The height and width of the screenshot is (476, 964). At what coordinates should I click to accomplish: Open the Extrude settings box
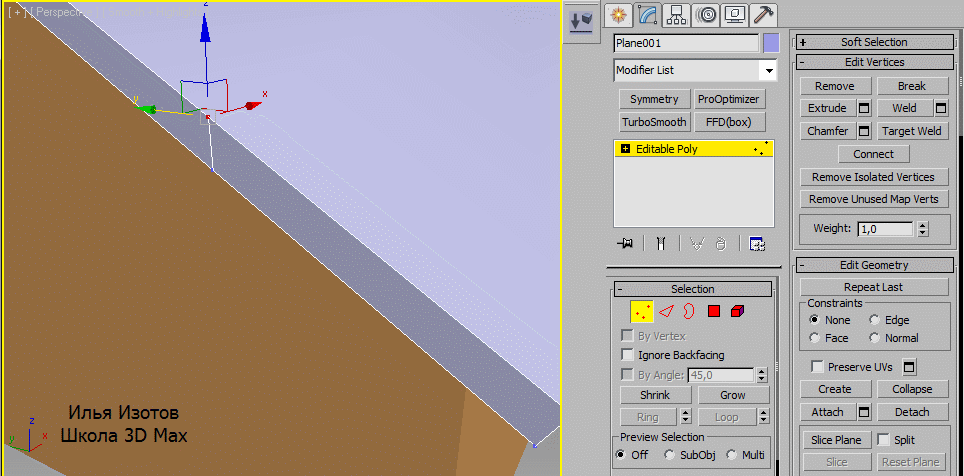[864, 108]
